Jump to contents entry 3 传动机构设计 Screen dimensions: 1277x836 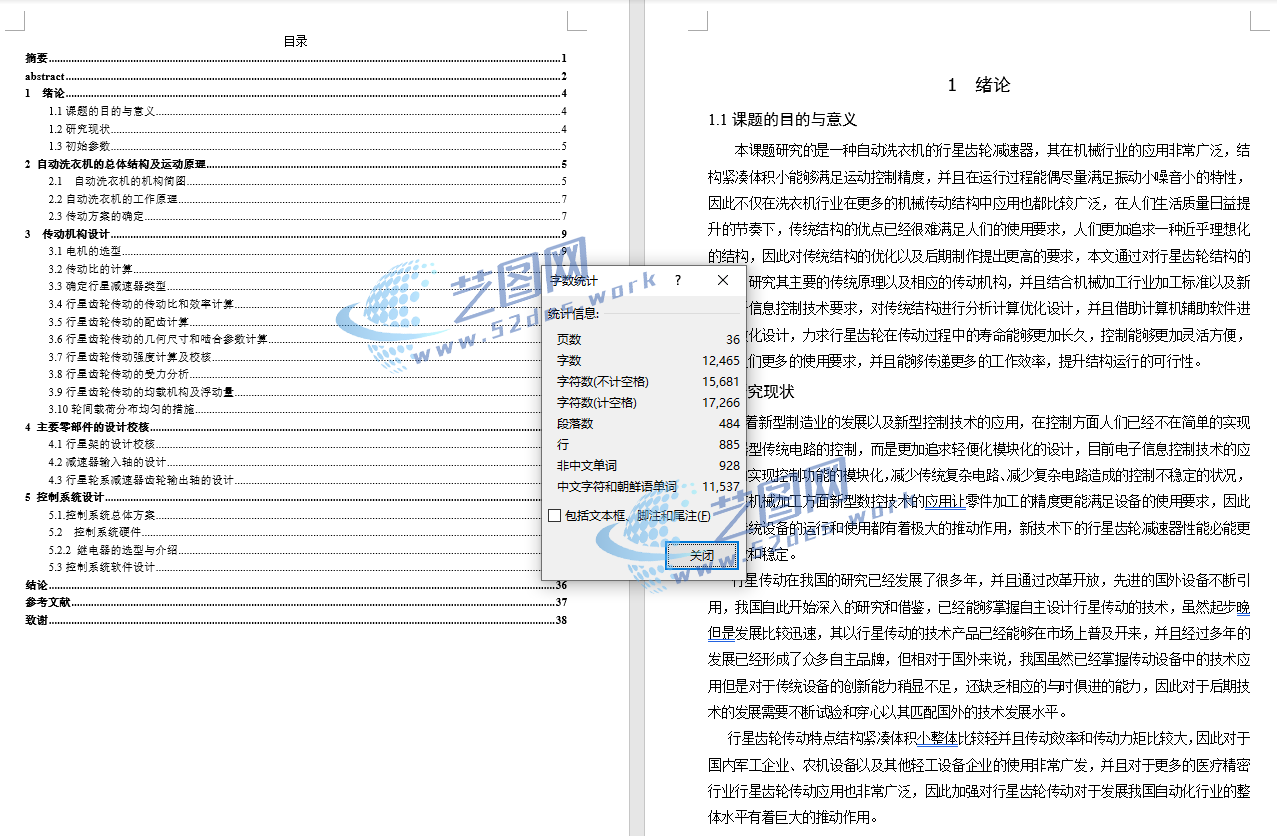click(296, 234)
